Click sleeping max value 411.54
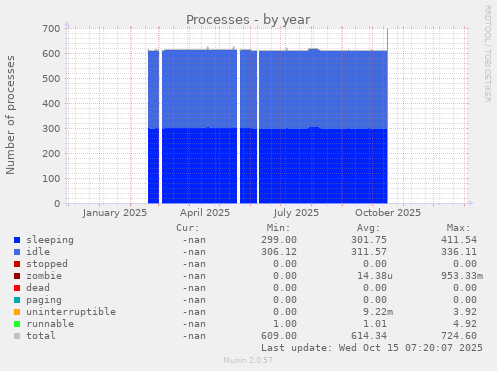This screenshot has height=371, width=497. [459, 240]
